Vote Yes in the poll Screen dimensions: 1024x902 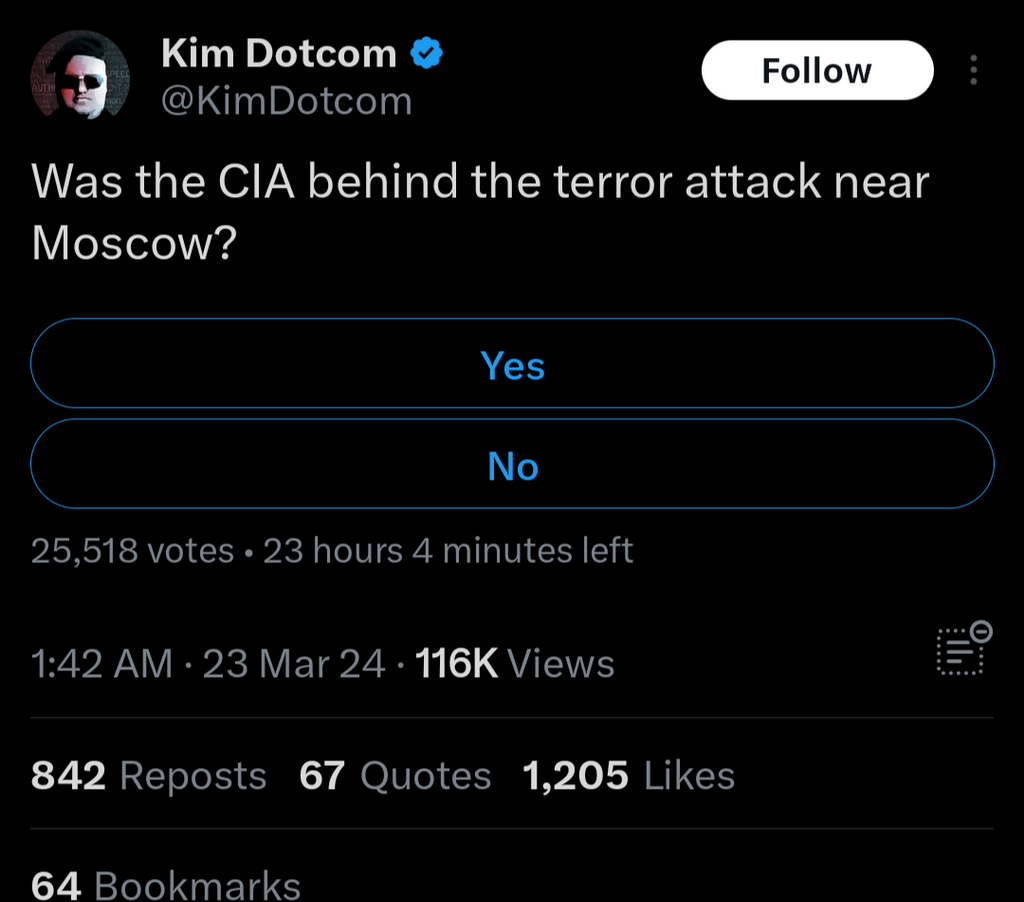coord(512,364)
